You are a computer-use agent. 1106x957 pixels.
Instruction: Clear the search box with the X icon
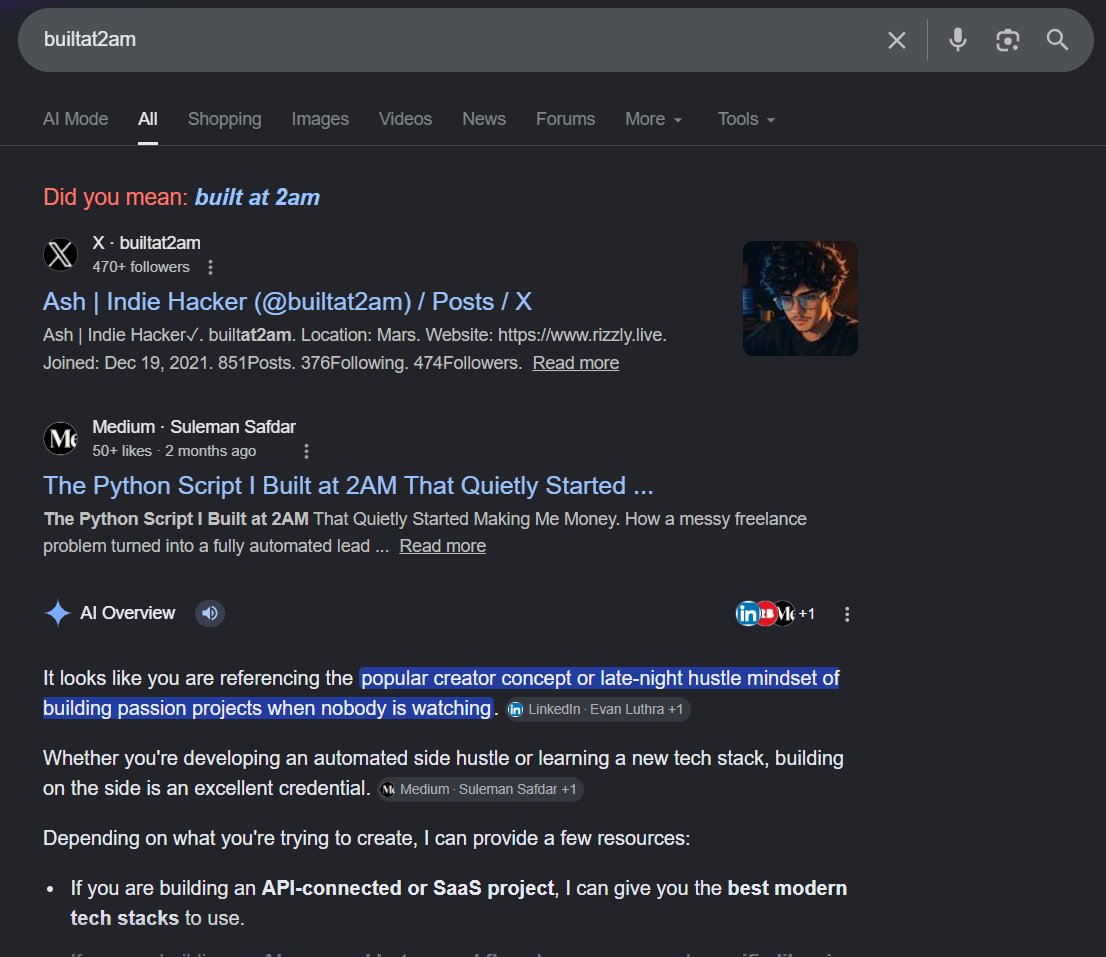tap(897, 40)
